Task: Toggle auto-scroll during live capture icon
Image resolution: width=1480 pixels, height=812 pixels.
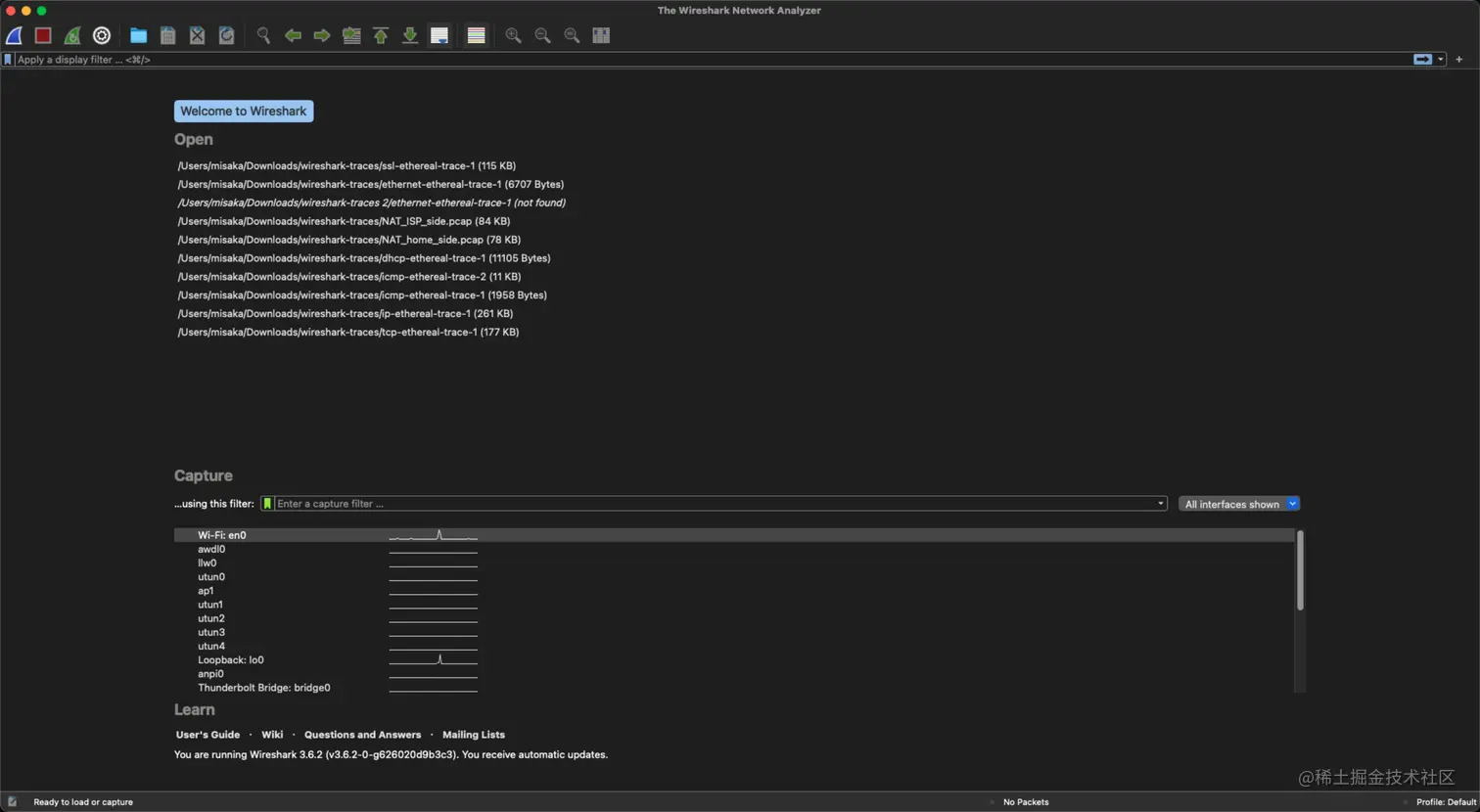Action: 439,35
